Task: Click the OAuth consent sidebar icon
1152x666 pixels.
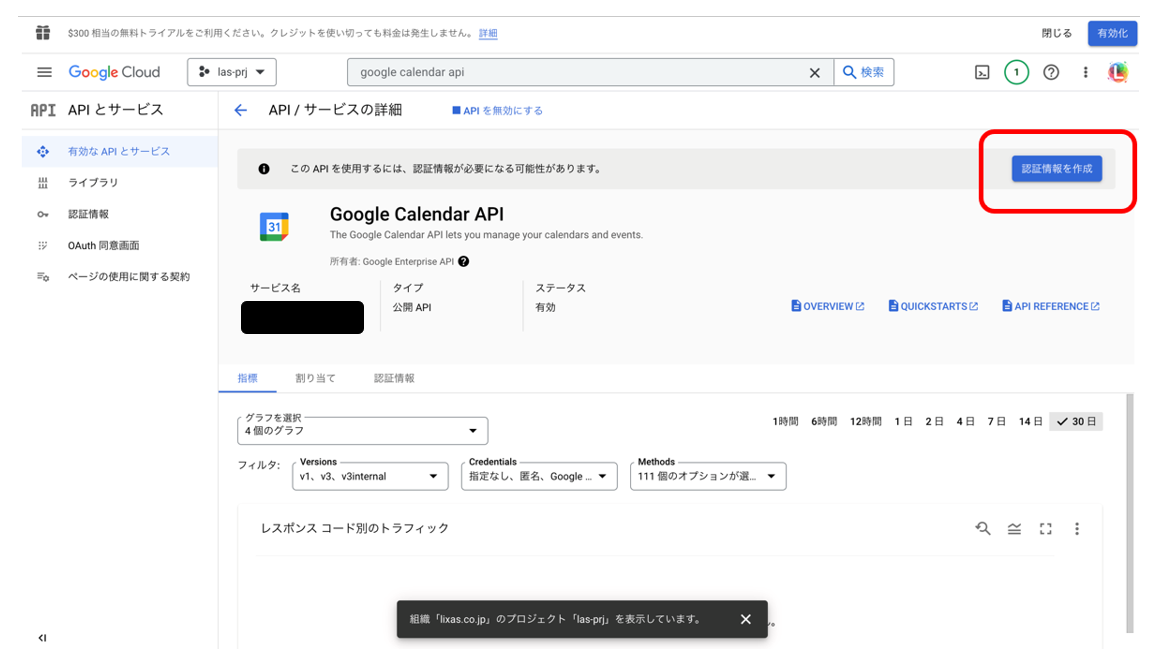Action: [x=43, y=246]
